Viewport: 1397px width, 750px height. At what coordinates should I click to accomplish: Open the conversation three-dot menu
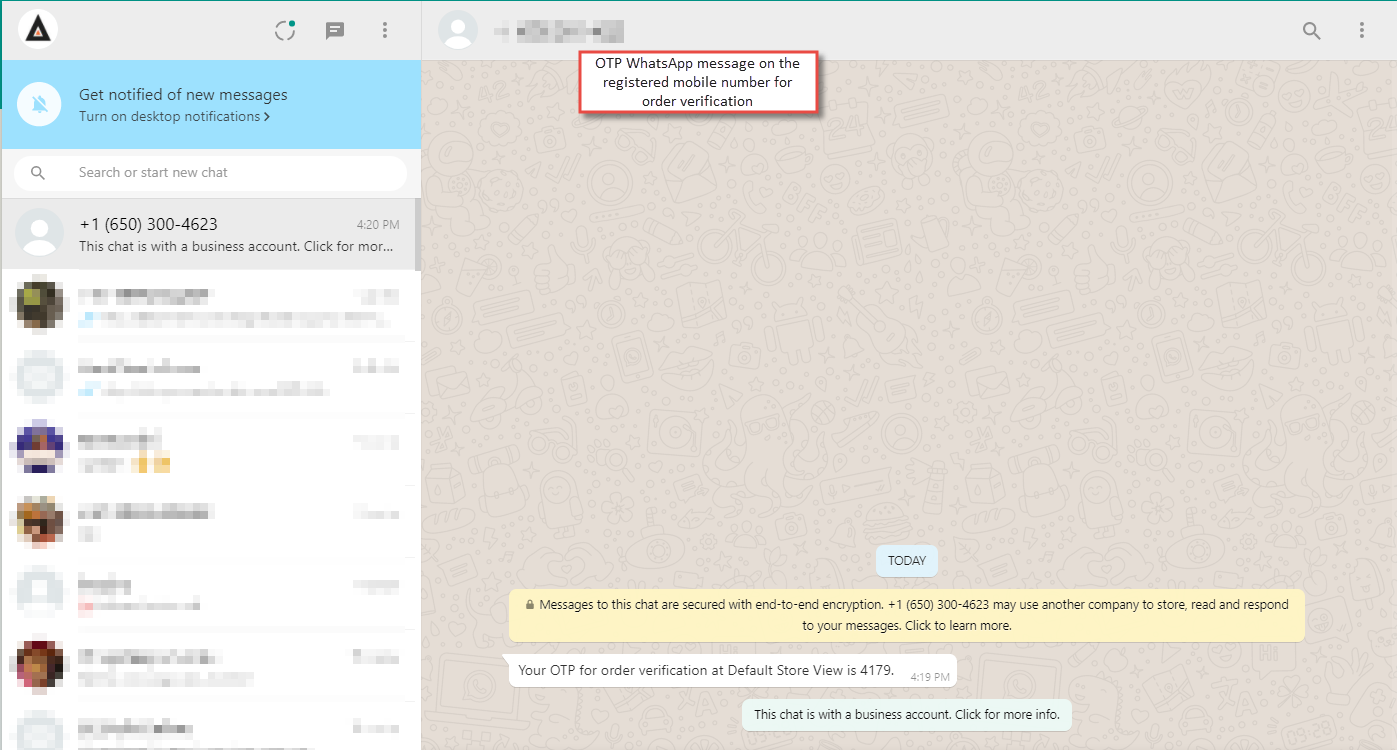(x=1362, y=30)
